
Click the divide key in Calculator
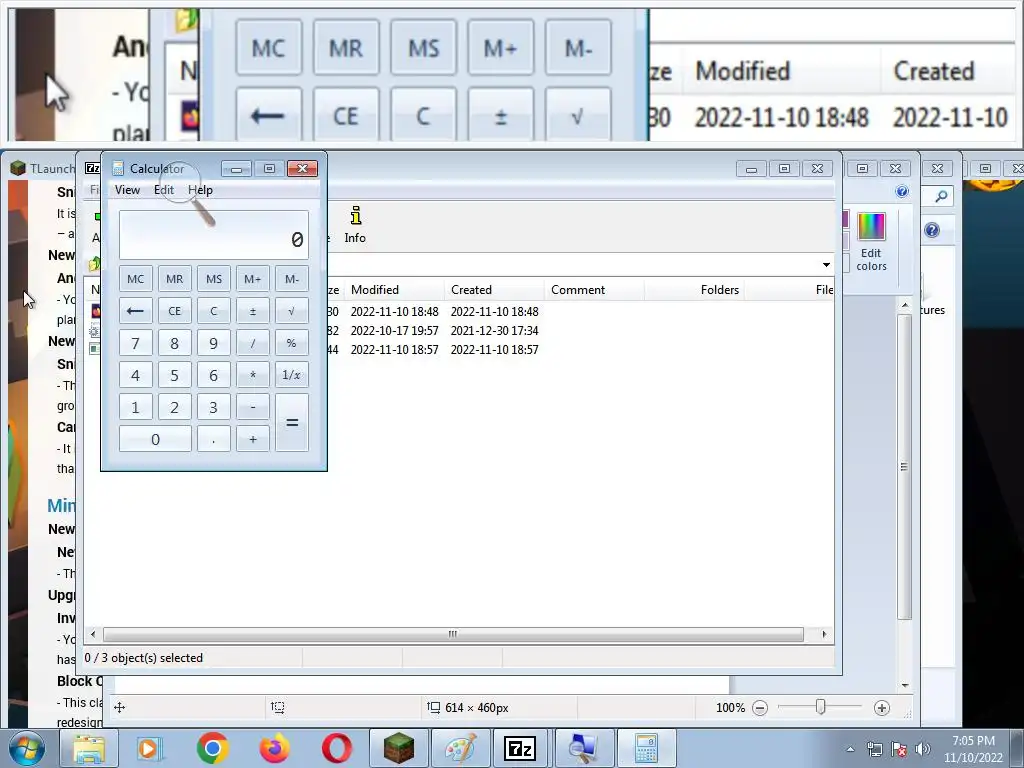click(253, 343)
